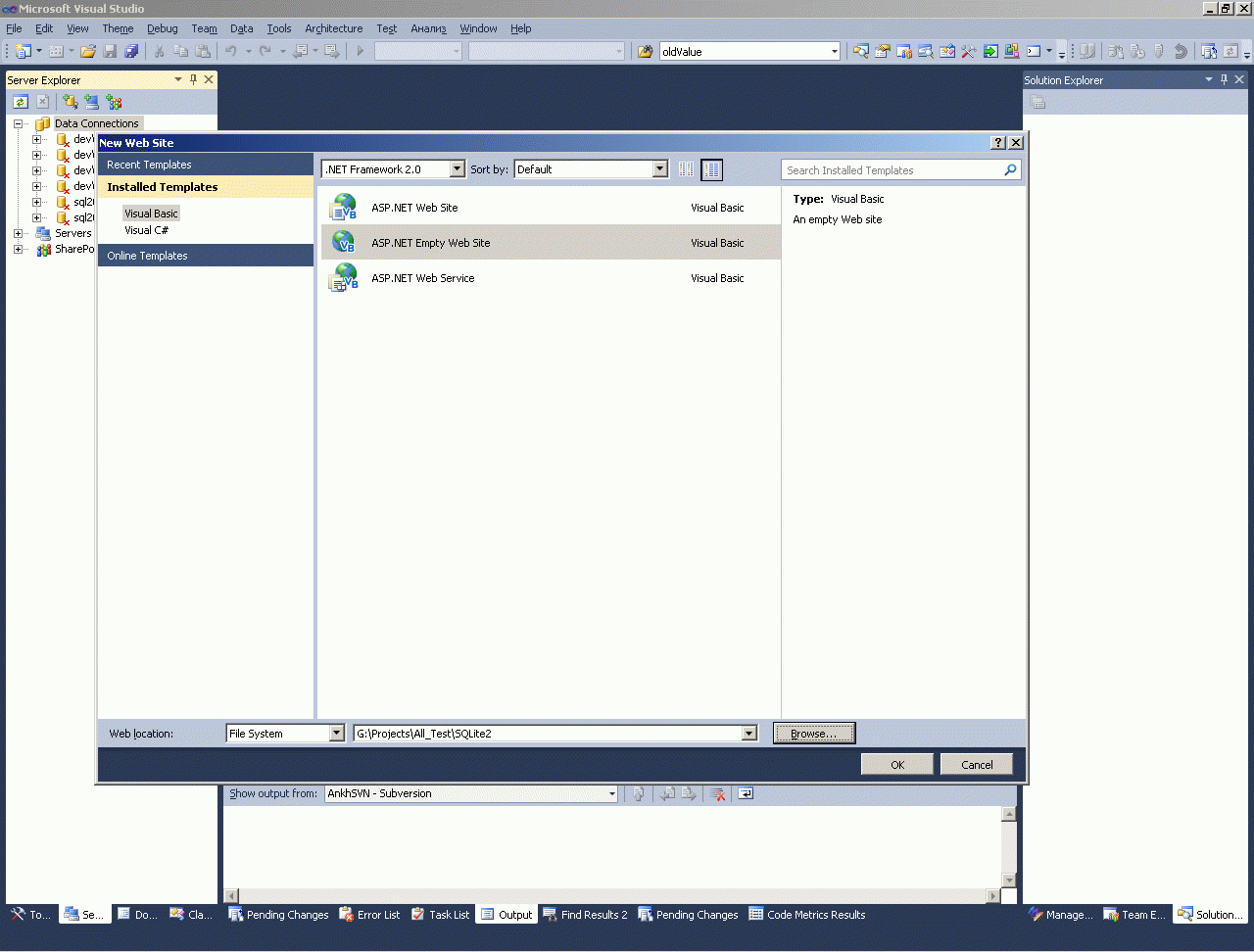Open the Web location File System dropdown
This screenshot has width=1254, height=952.
337,734
